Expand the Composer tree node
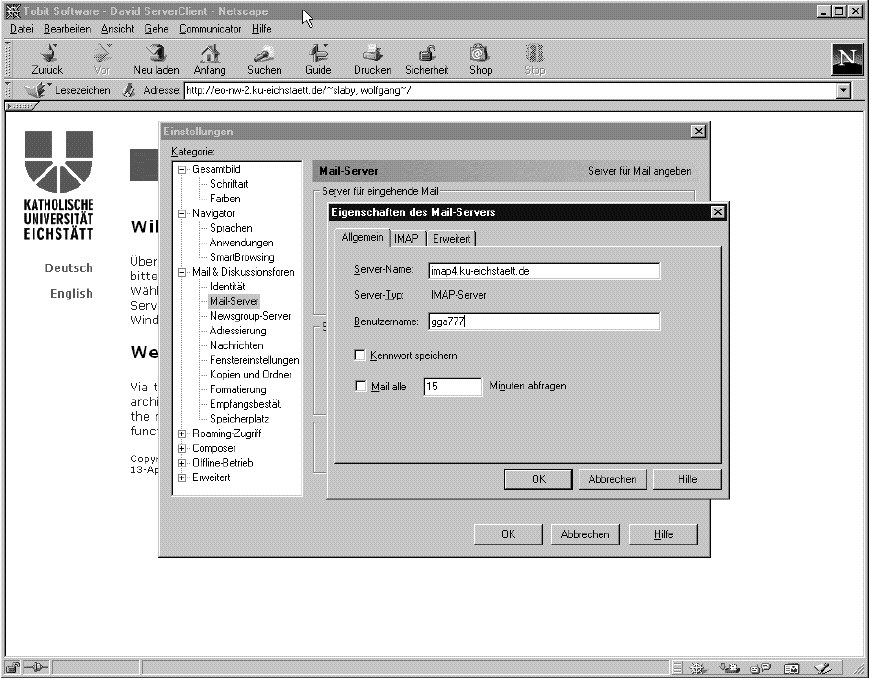Viewport: 872px width, 680px height. pyautogui.click(x=182, y=448)
